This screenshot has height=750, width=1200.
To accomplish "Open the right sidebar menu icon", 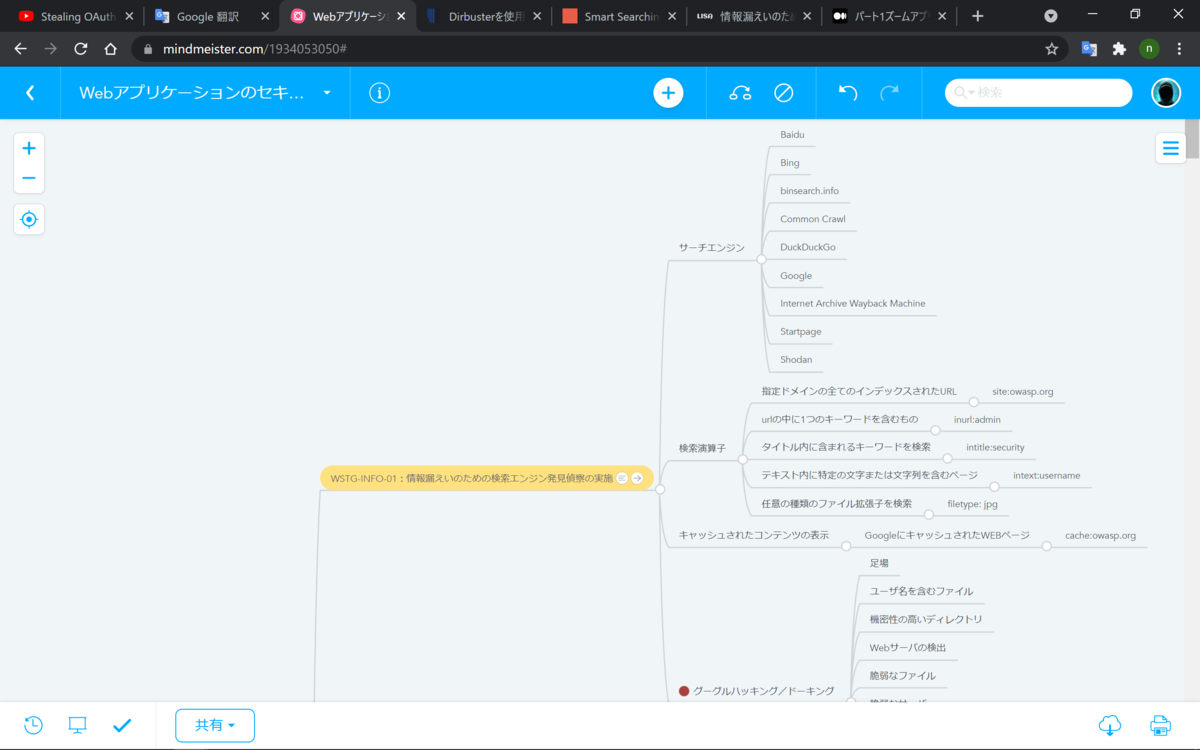I will coord(1170,148).
